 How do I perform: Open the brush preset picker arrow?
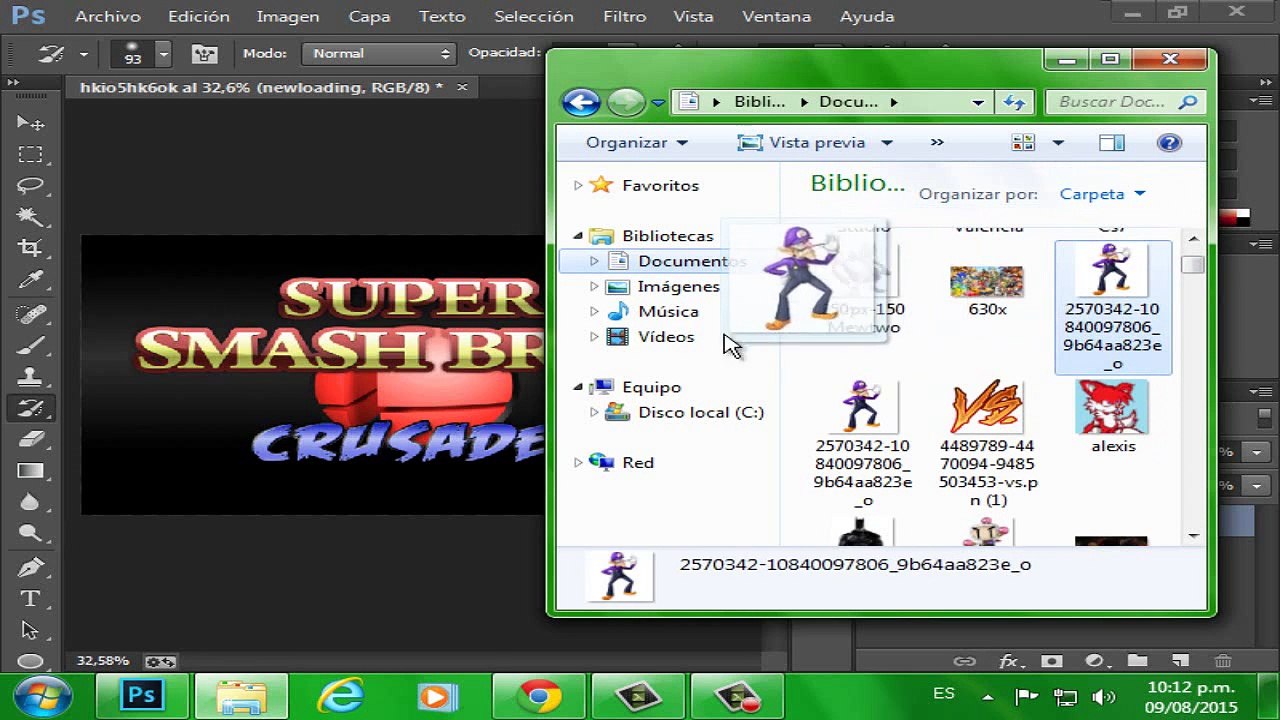pos(163,54)
